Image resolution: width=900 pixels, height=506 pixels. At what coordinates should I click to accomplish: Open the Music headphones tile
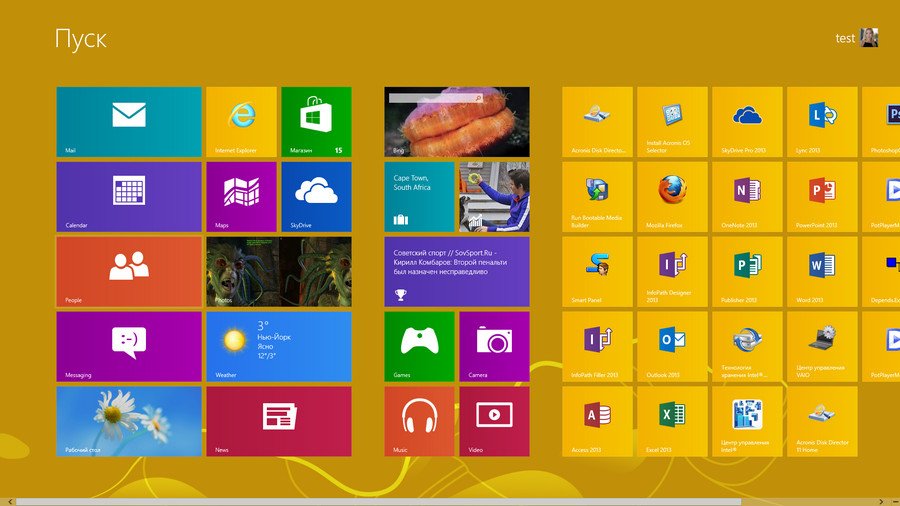tap(419, 421)
